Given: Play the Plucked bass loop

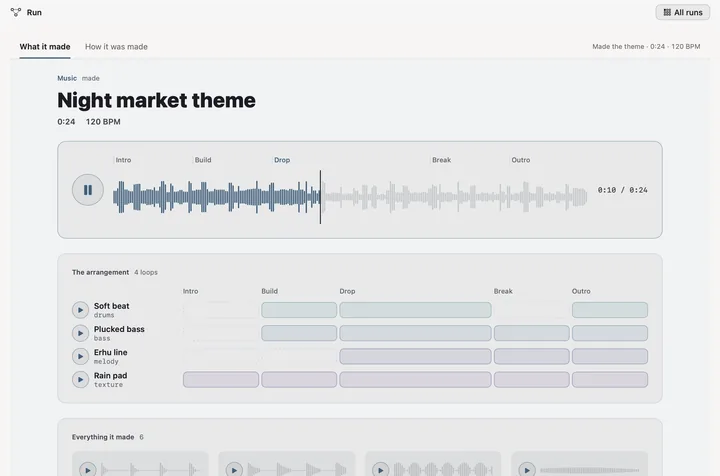Looking at the screenshot, I should point(80,333).
